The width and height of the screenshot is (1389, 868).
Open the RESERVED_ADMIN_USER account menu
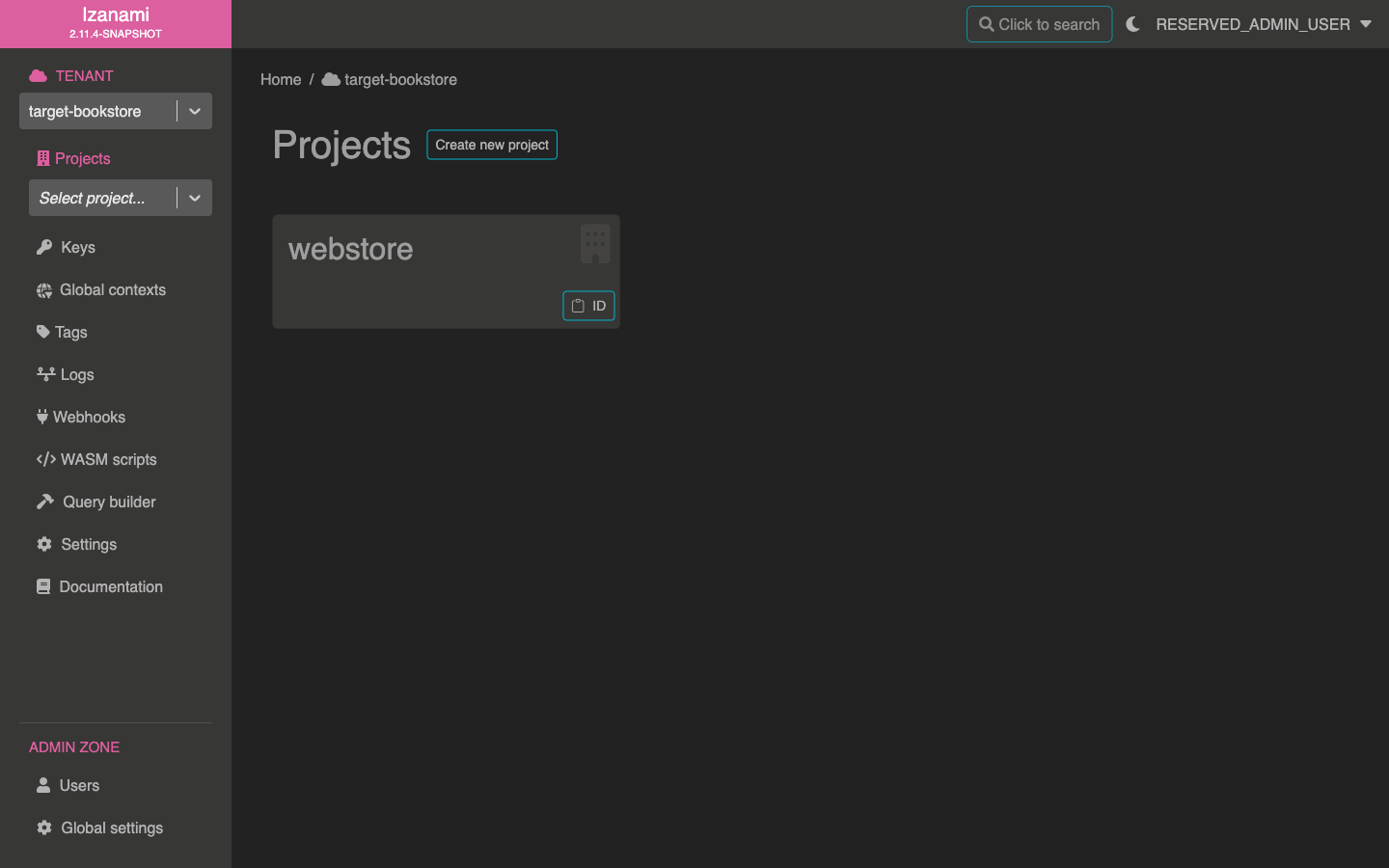(x=1263, y=24)
